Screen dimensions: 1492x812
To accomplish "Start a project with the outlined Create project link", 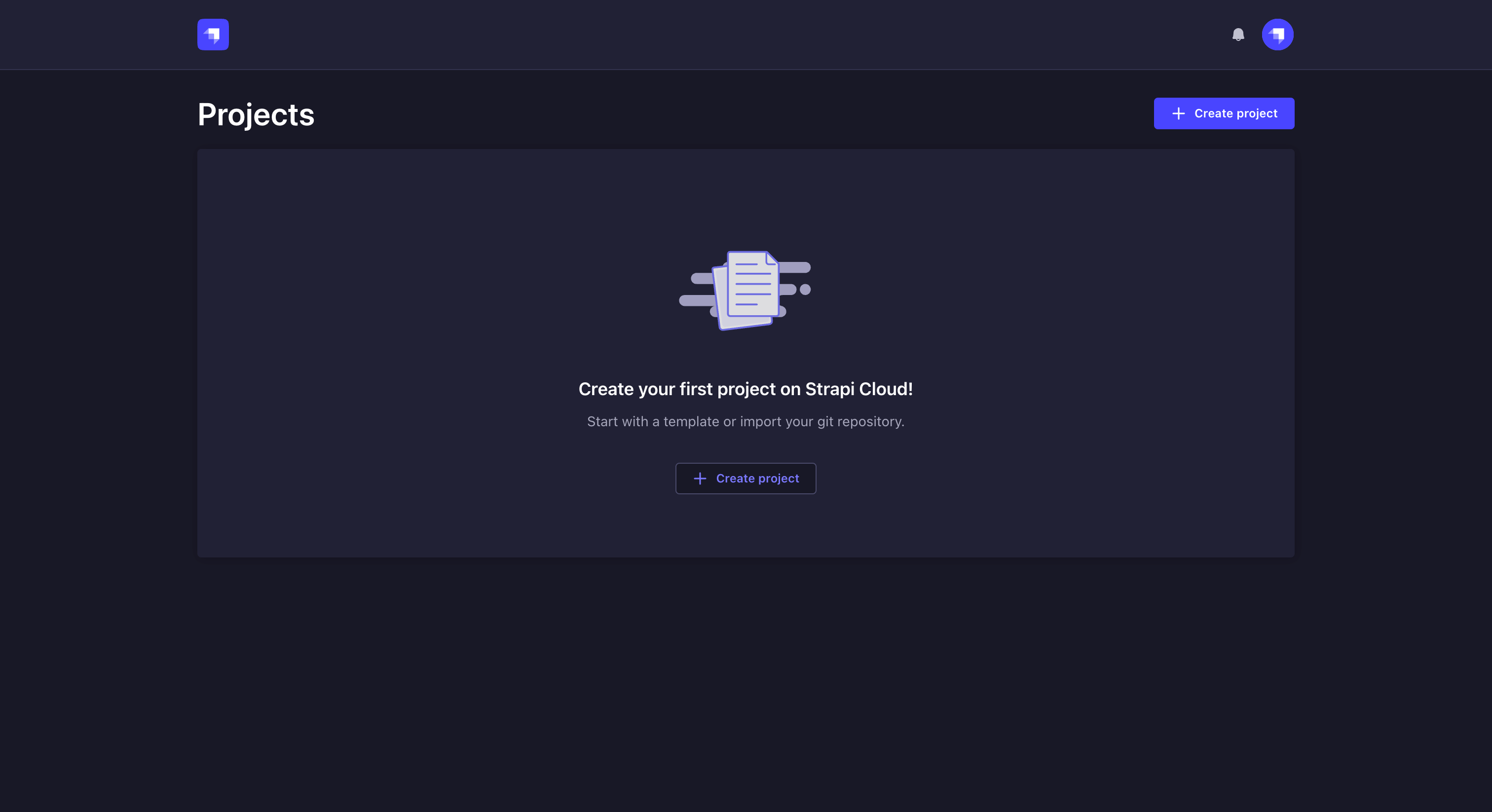I will click(746, 479).
